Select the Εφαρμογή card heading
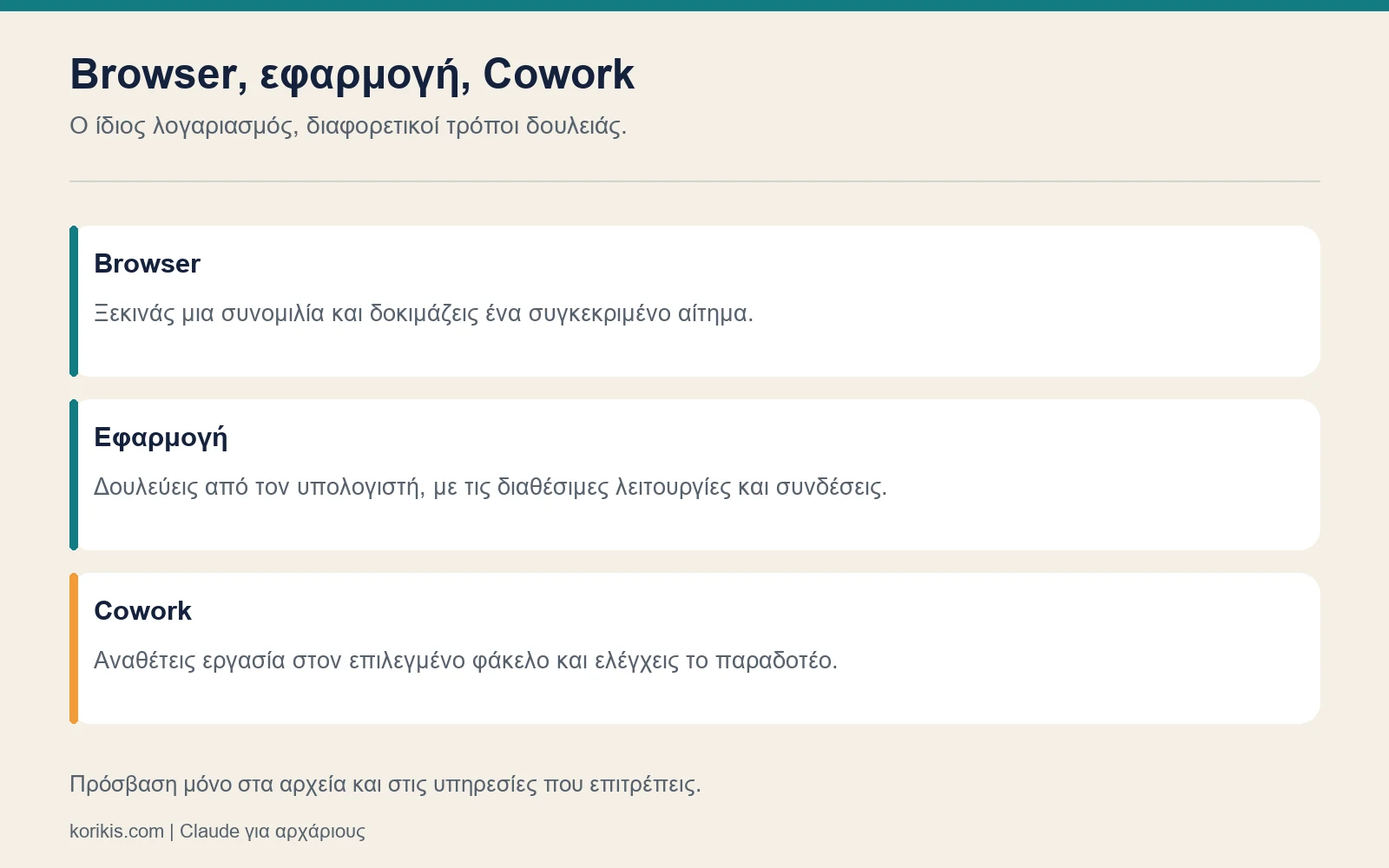Image resolution: width=1389 pixels, height=868 pixels. pos(161,438)
